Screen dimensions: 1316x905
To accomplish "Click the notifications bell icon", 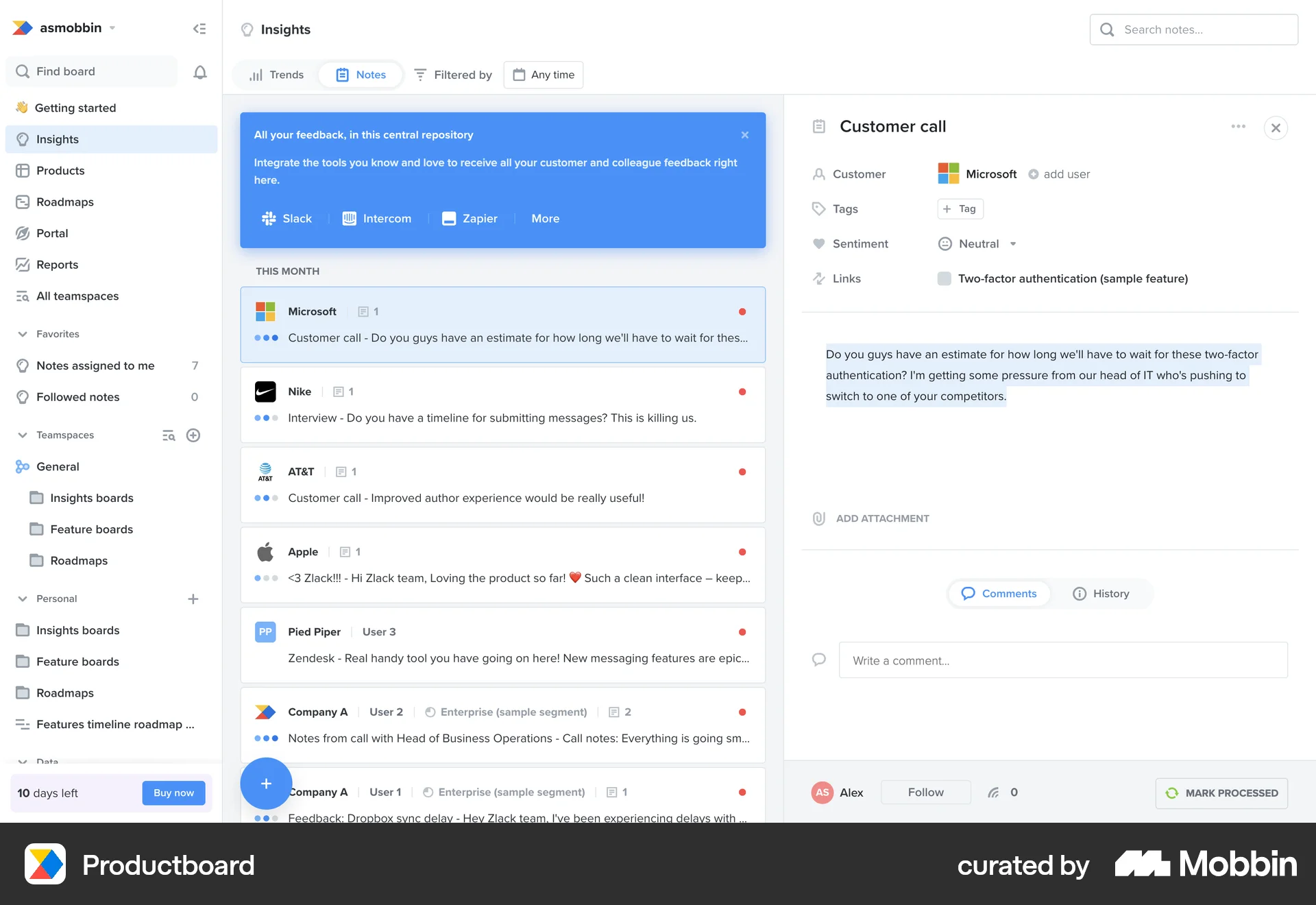I will pyautogui.click(x=199, y=72).
